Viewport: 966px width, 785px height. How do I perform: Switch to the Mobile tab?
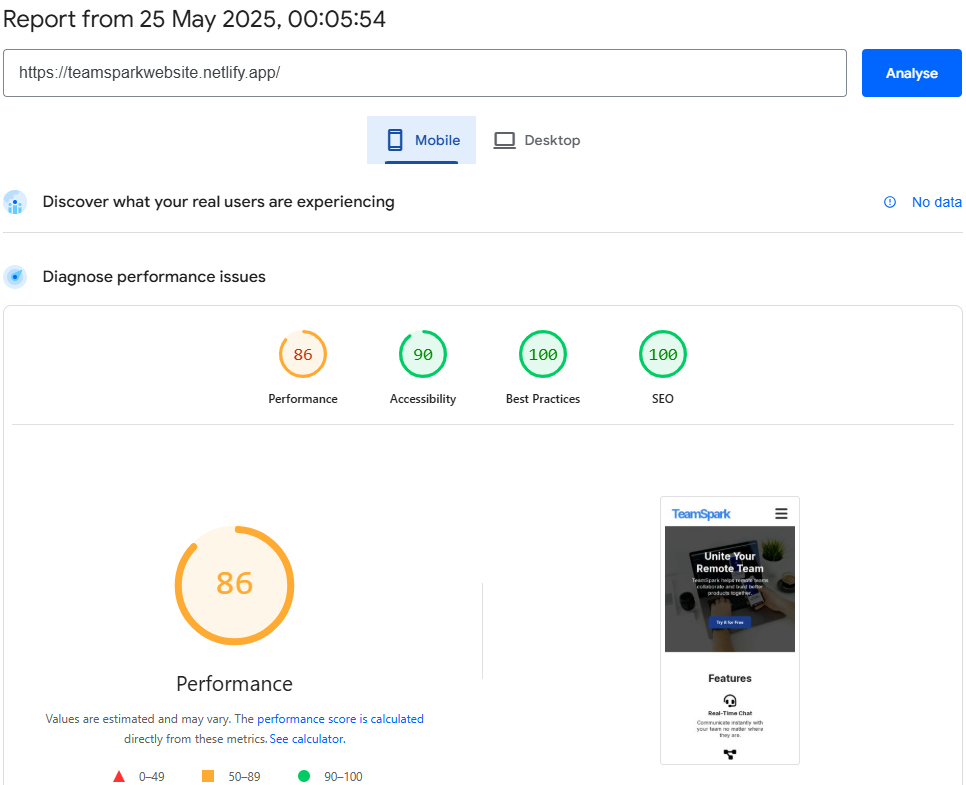point(421,140)
